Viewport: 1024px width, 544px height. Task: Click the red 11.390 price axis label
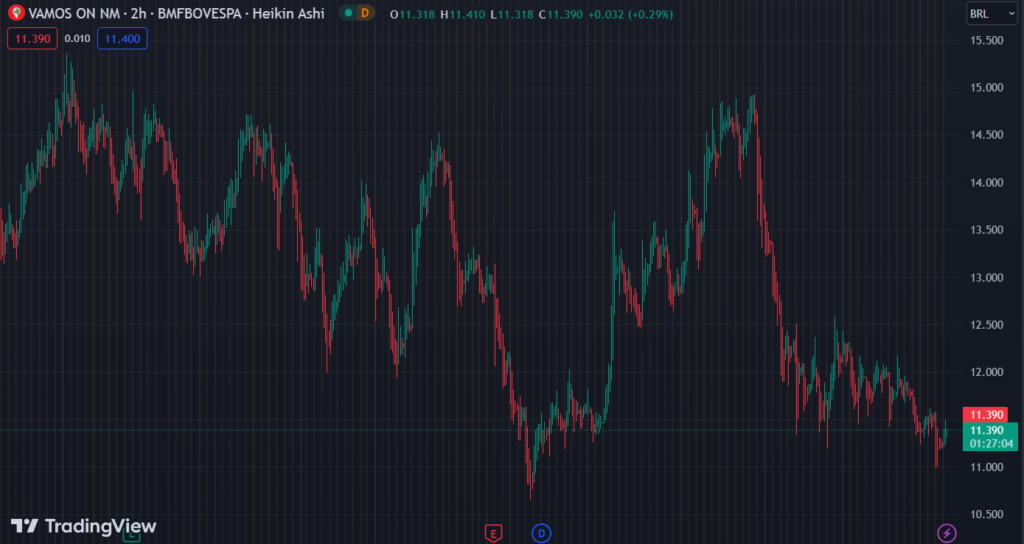point(985,415)
